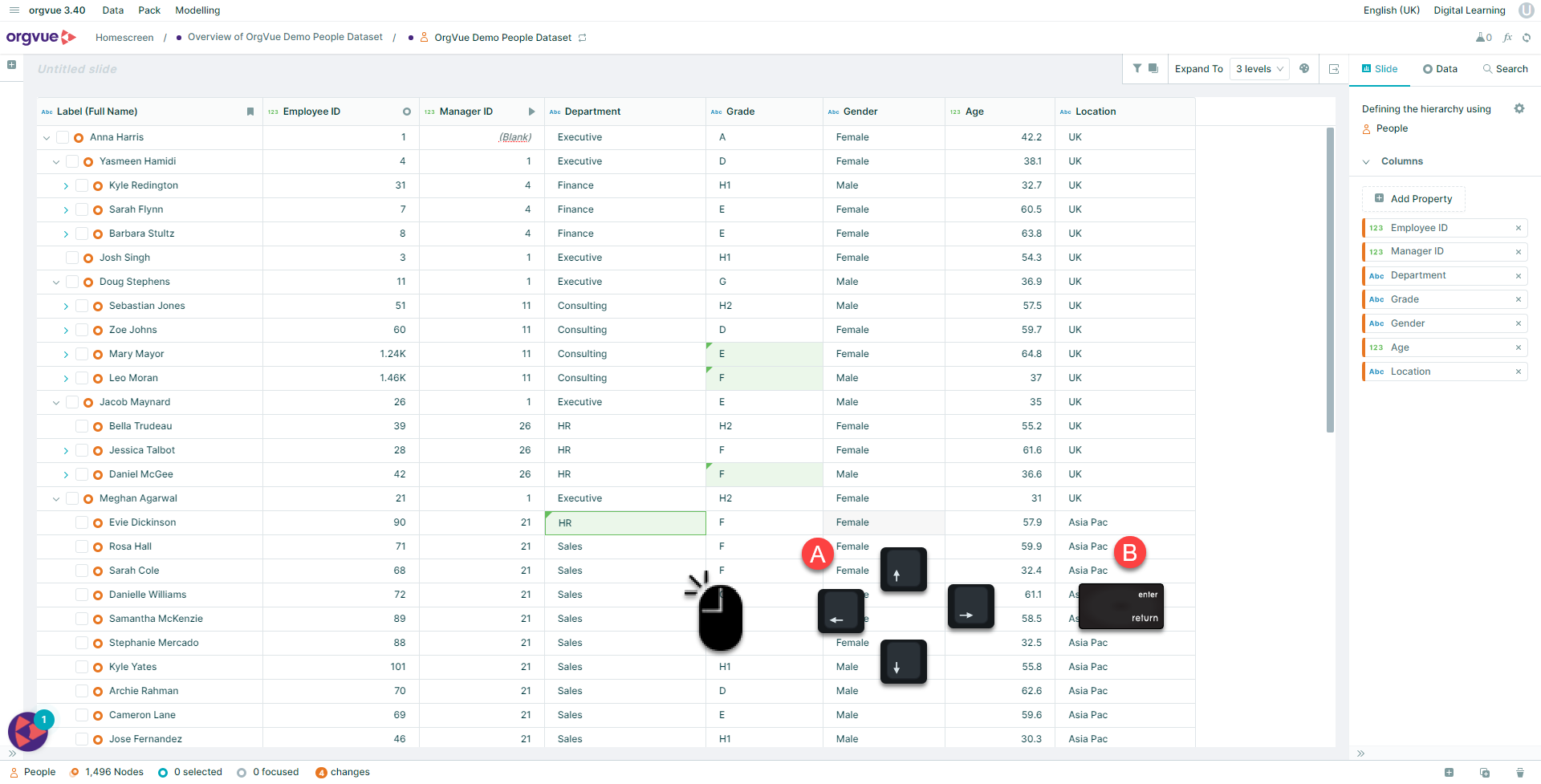Open the Expand To 3 levels dropdown

pos(1259,69)
